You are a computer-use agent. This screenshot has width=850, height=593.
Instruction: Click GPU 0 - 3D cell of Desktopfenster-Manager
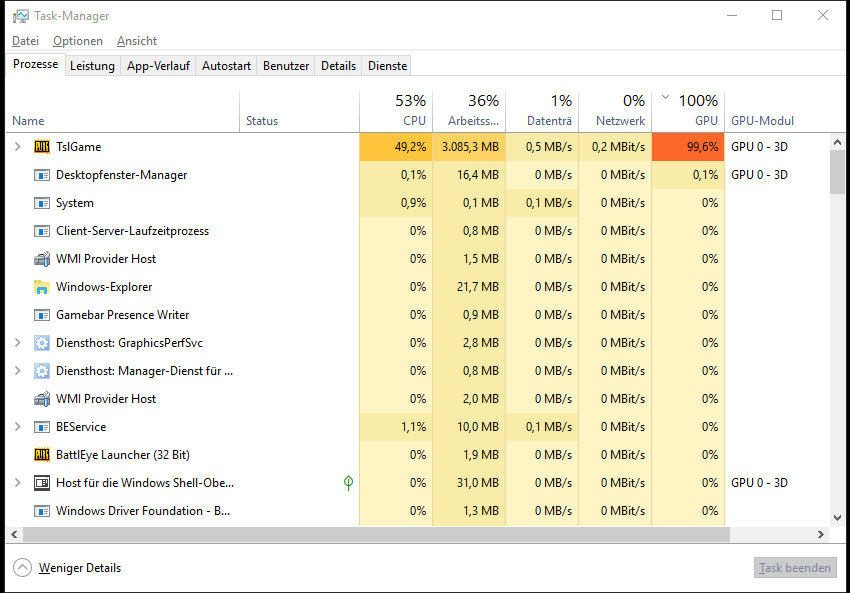point(759,175)
